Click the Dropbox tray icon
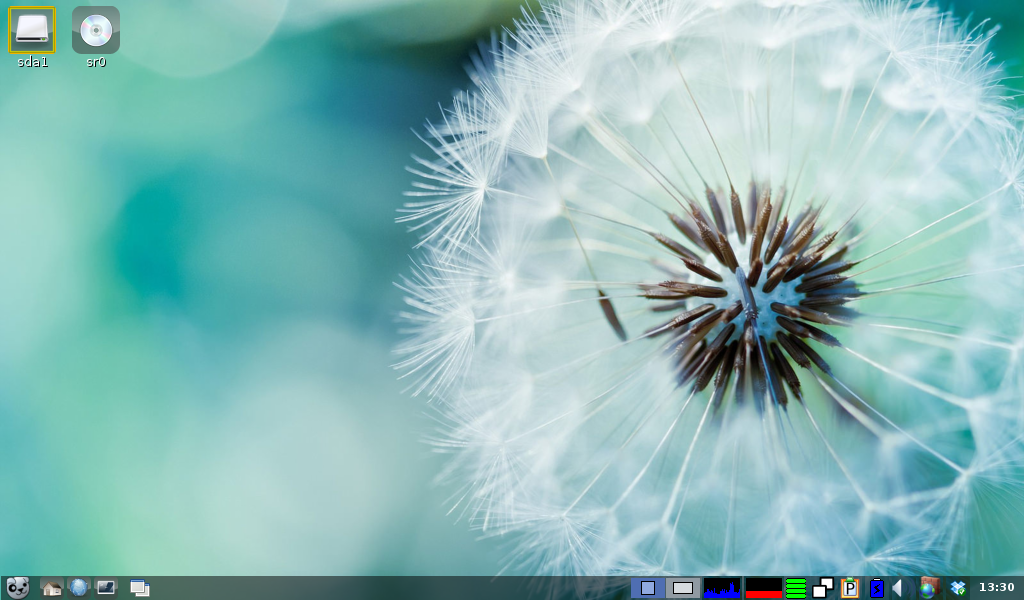This screenshot has width=1024, height=600. 958,588
